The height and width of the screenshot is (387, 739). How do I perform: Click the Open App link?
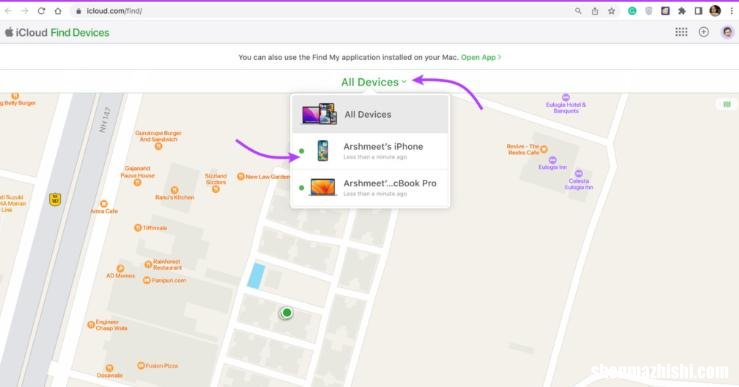481,57
